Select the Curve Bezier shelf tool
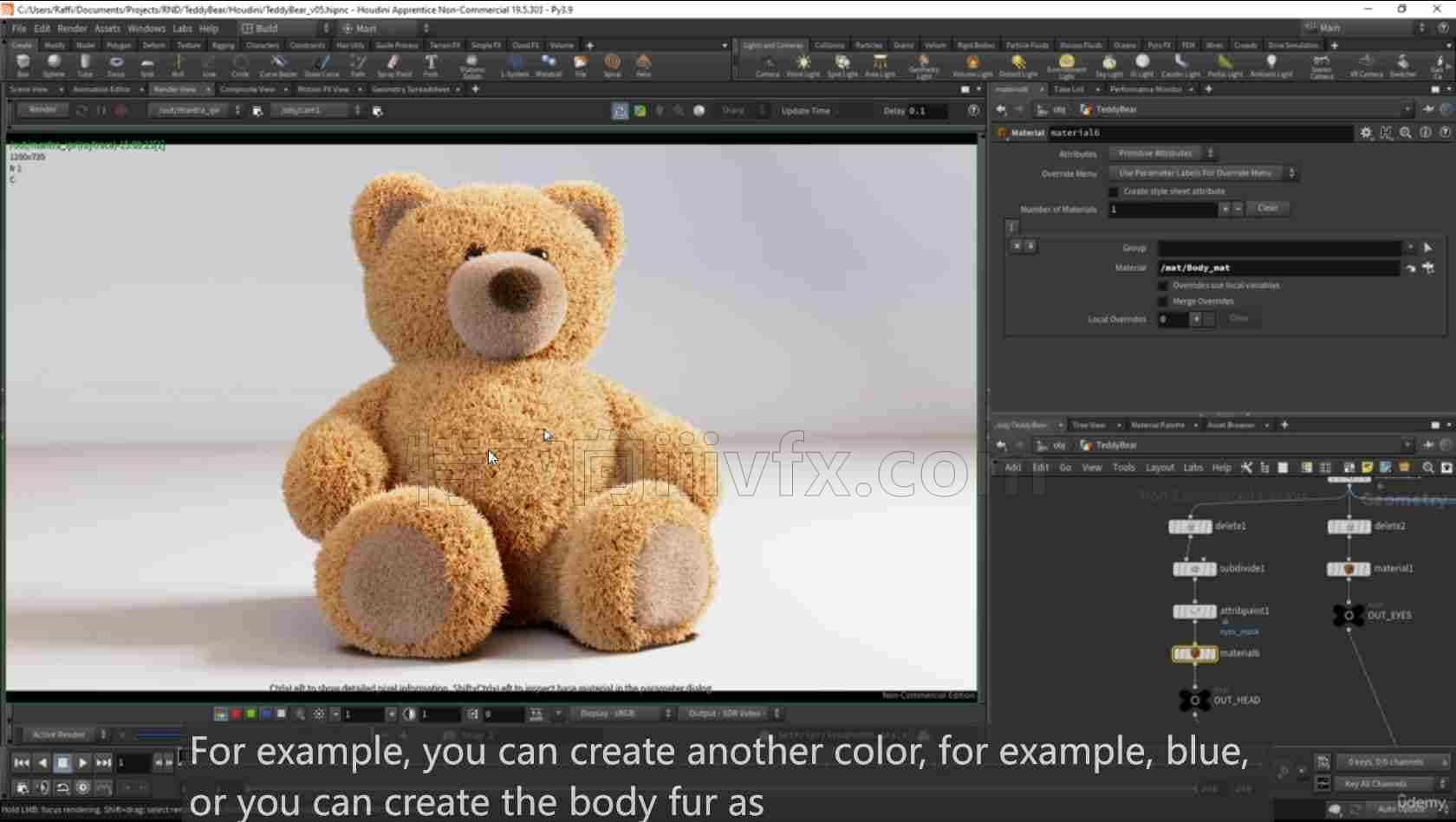Screen dimensions: 1456x822 277,65
